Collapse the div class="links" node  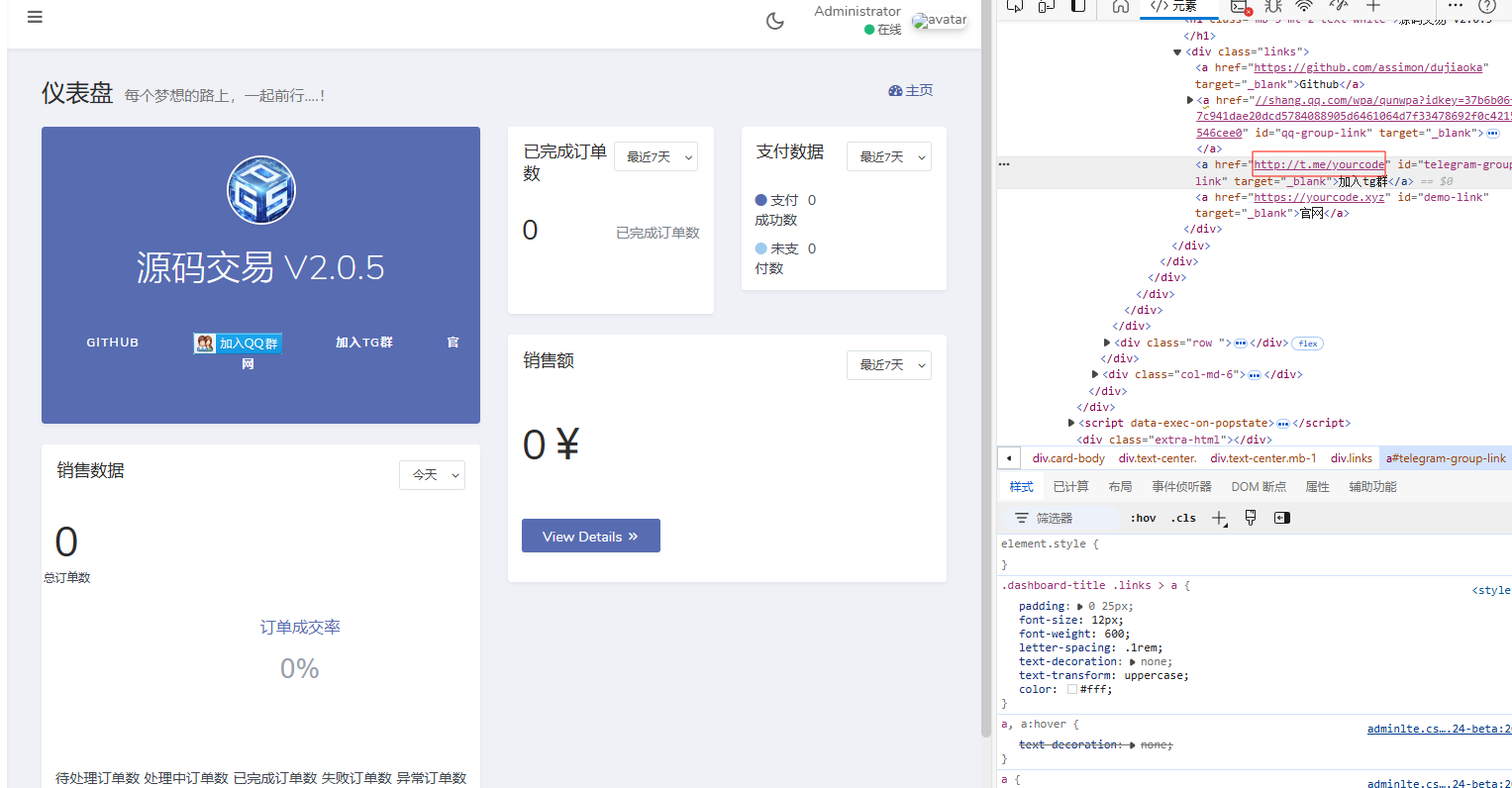[x=1177, y=51]
